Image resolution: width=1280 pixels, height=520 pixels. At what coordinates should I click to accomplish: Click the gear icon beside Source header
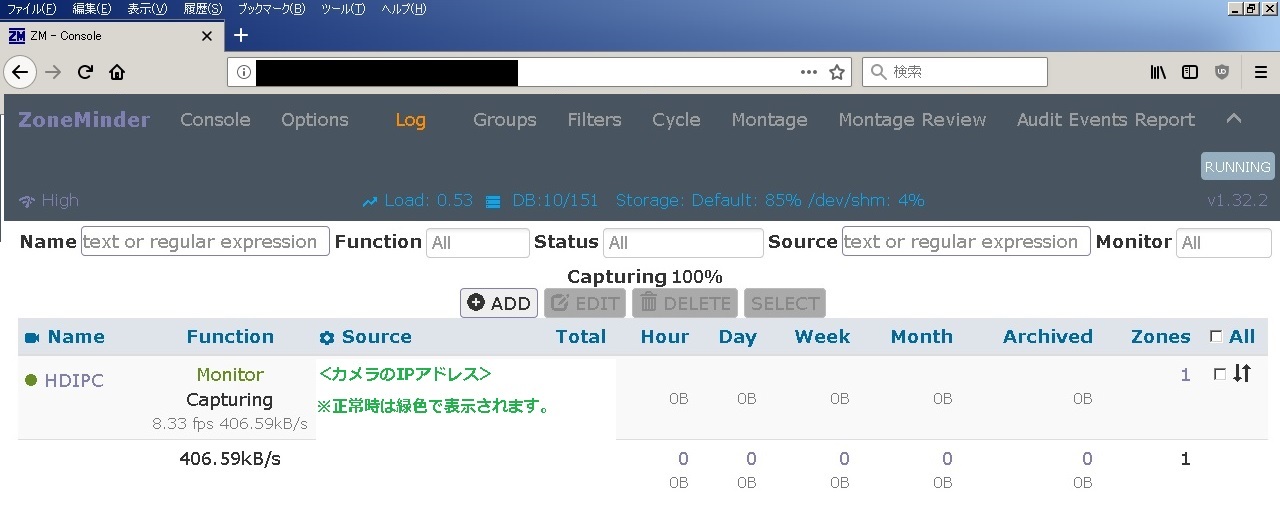[326, 338]
